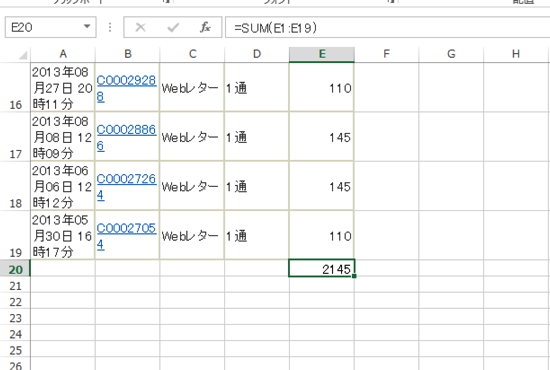The height and width of the screenshot is (370, 550).
Task: Select row 17 header
Action: point(15,137)
